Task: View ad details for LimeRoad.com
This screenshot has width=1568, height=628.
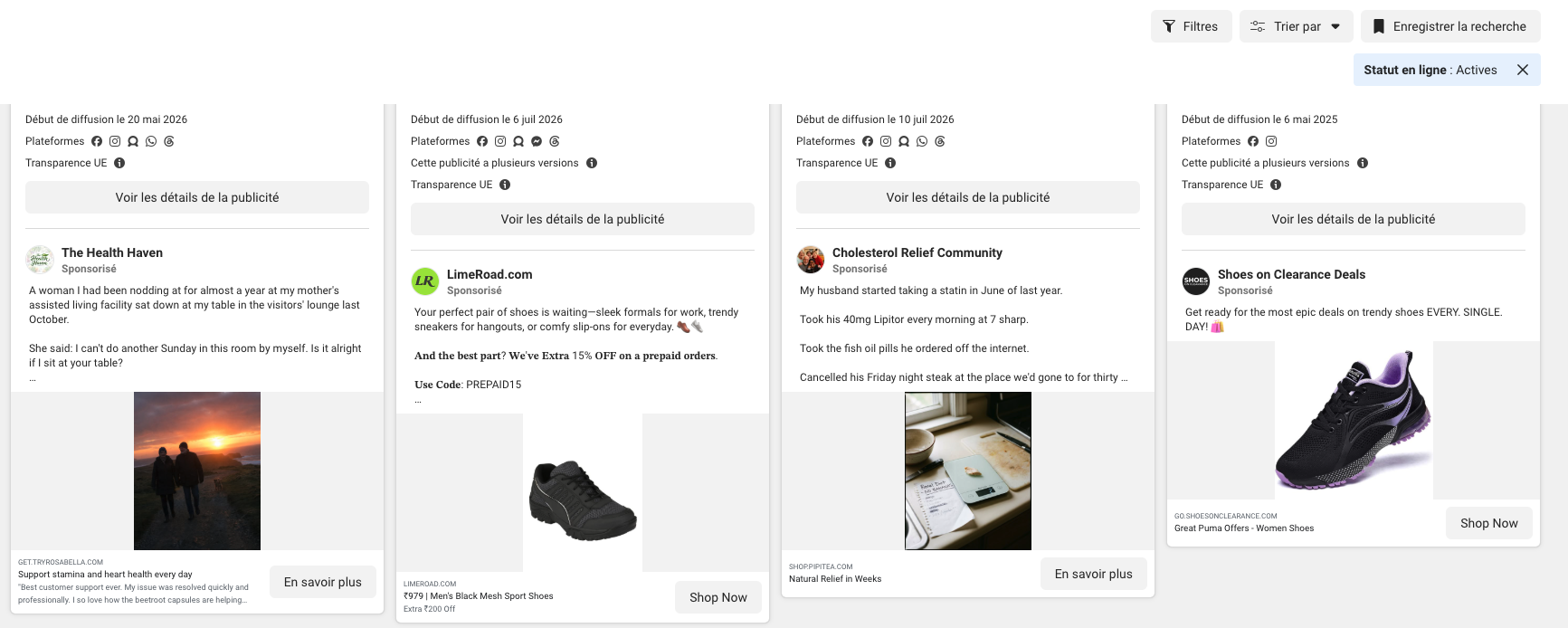Action: pos(583,219)
